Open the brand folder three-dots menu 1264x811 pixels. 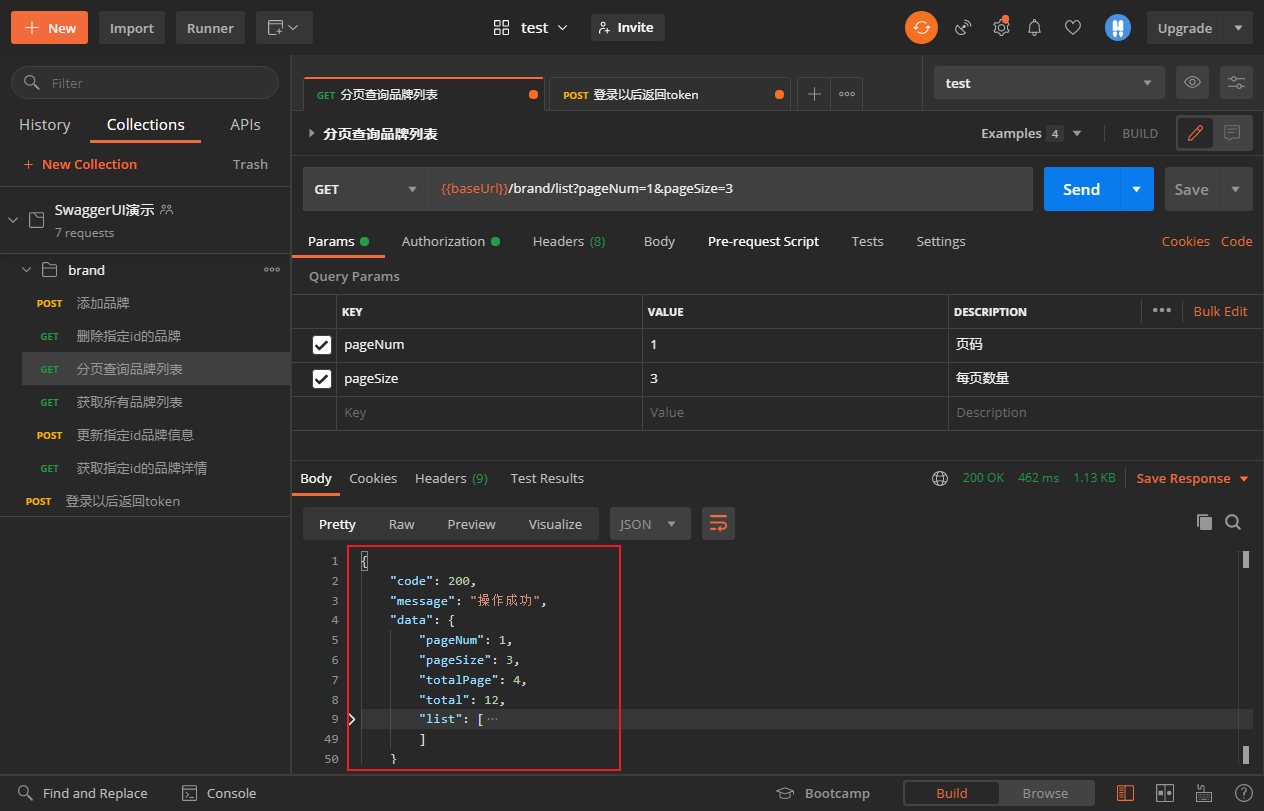tap(272, 270)
